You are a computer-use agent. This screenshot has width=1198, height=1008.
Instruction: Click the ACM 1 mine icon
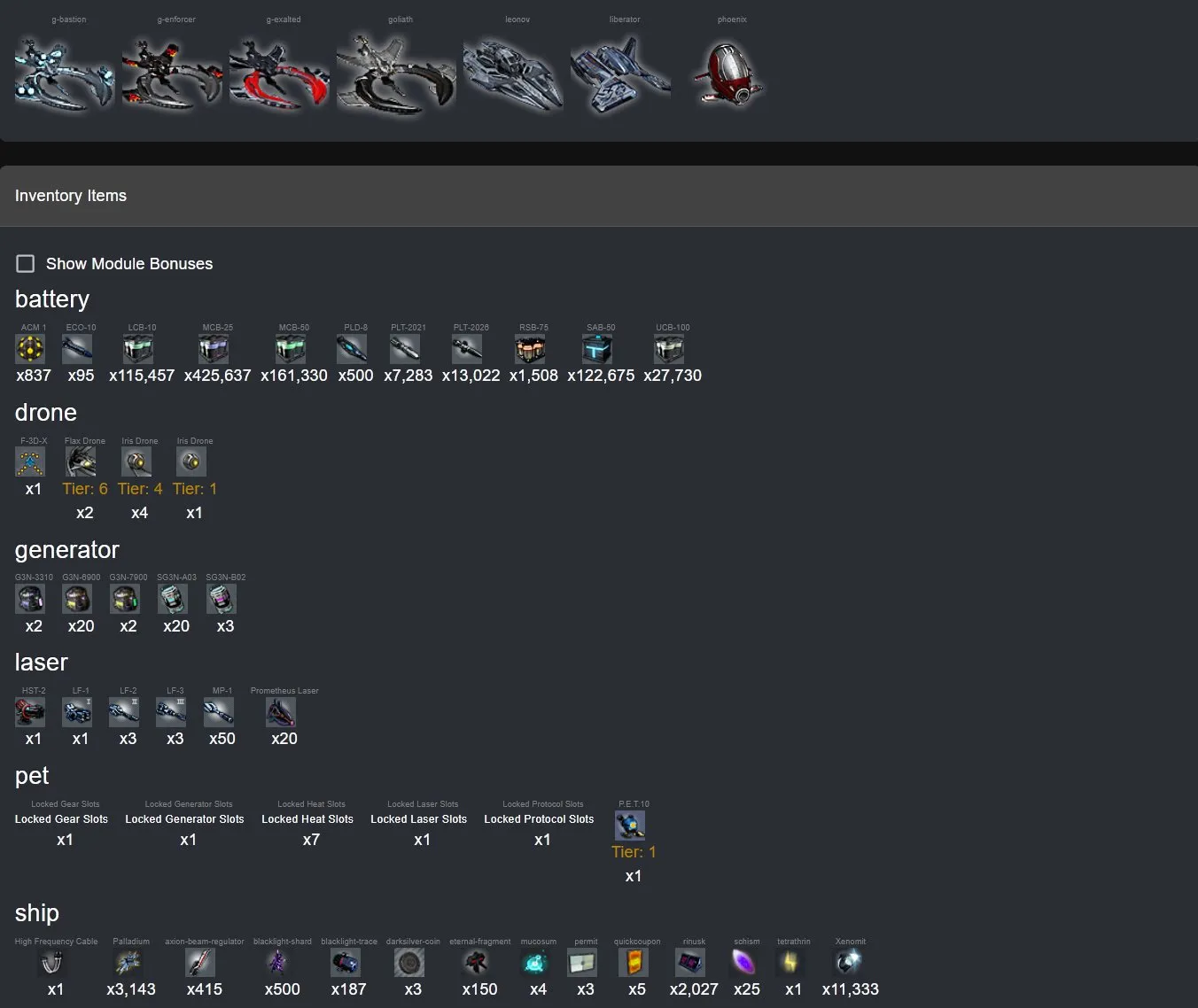pyautogui.click(x=31, y=349)
